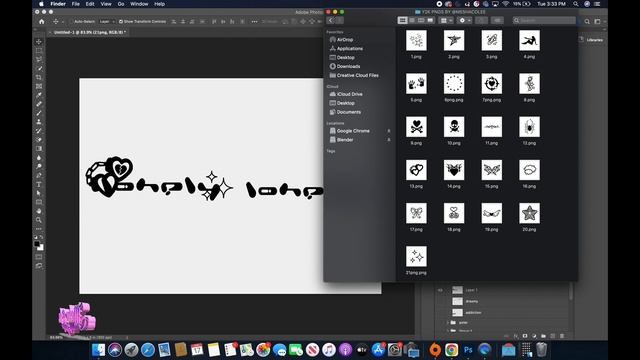Click add layer style fx icon
Viewport: 640px width, 360px height.
click(516, 336)
